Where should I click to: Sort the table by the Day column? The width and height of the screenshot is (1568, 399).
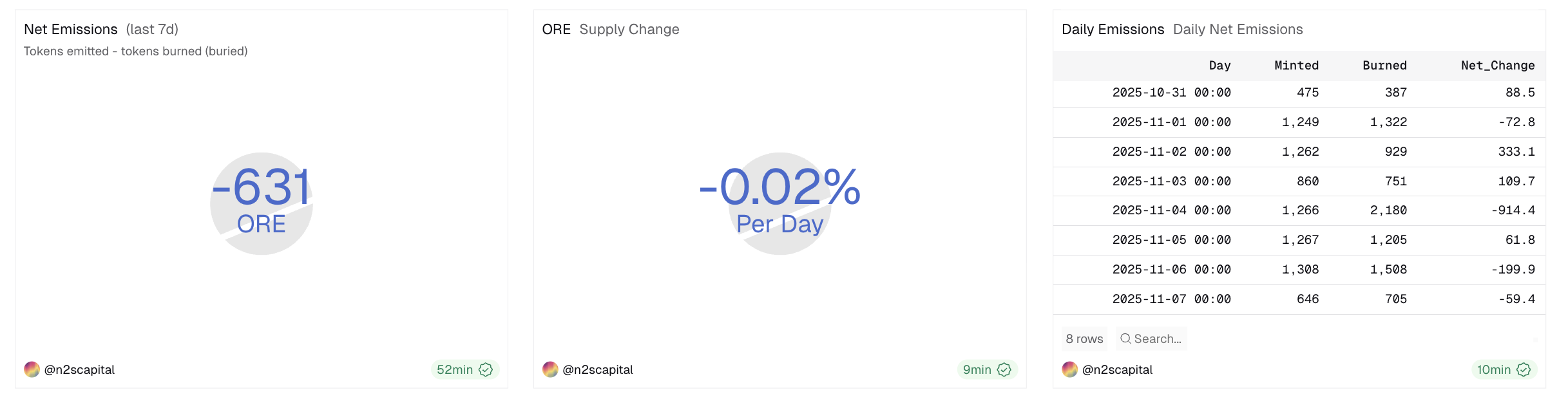[1219, 65]
